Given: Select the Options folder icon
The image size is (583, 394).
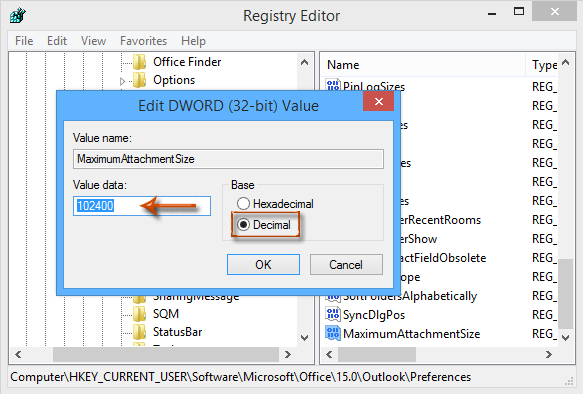Looking at the screenshot, I should (x=140, y=80).
